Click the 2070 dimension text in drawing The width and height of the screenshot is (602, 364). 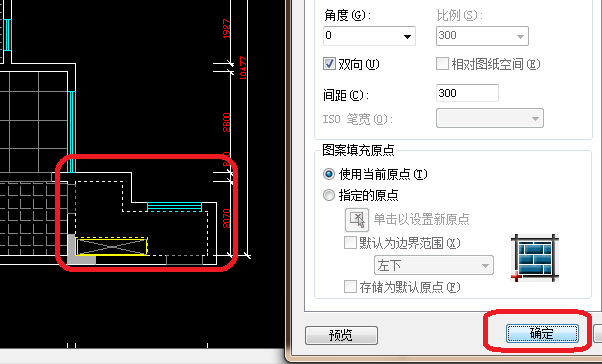tap(227, 218)
